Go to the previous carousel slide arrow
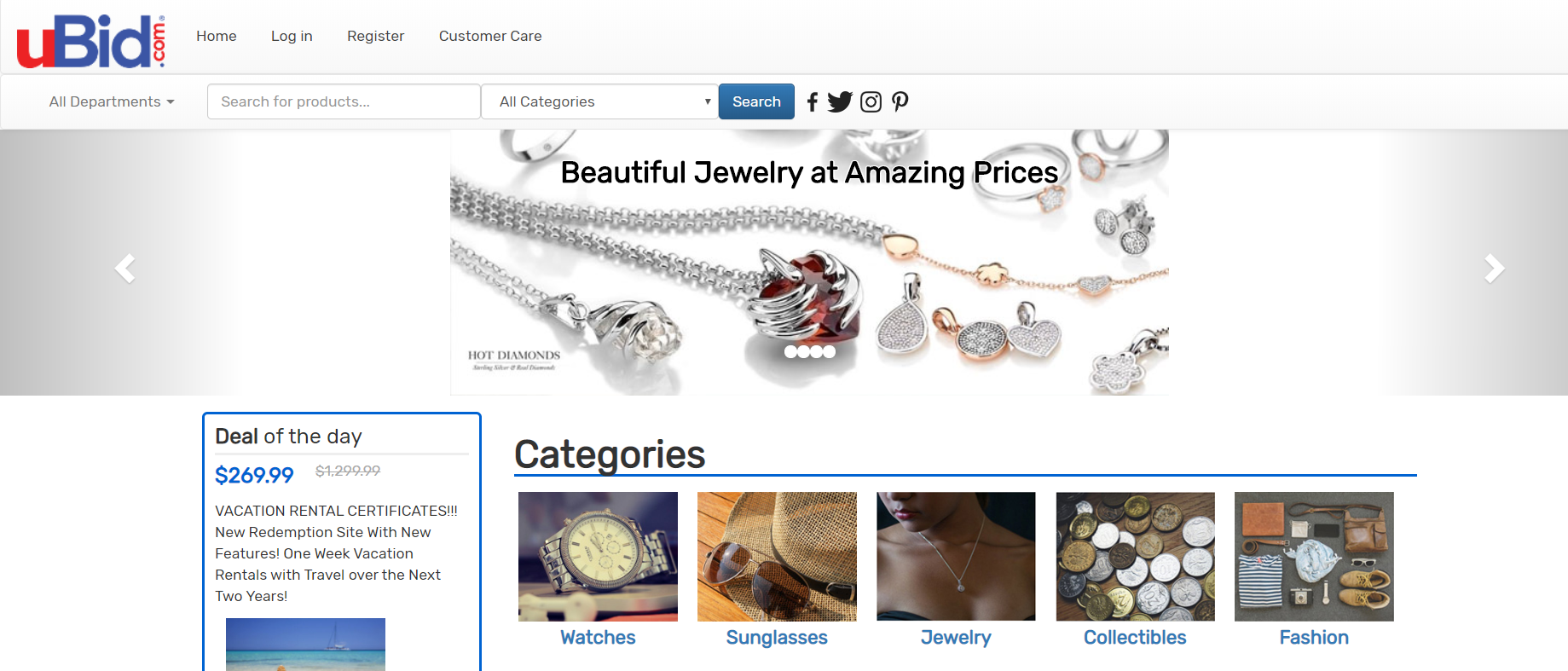Screen dimensions: 1568x671 (x=124, y=267)
